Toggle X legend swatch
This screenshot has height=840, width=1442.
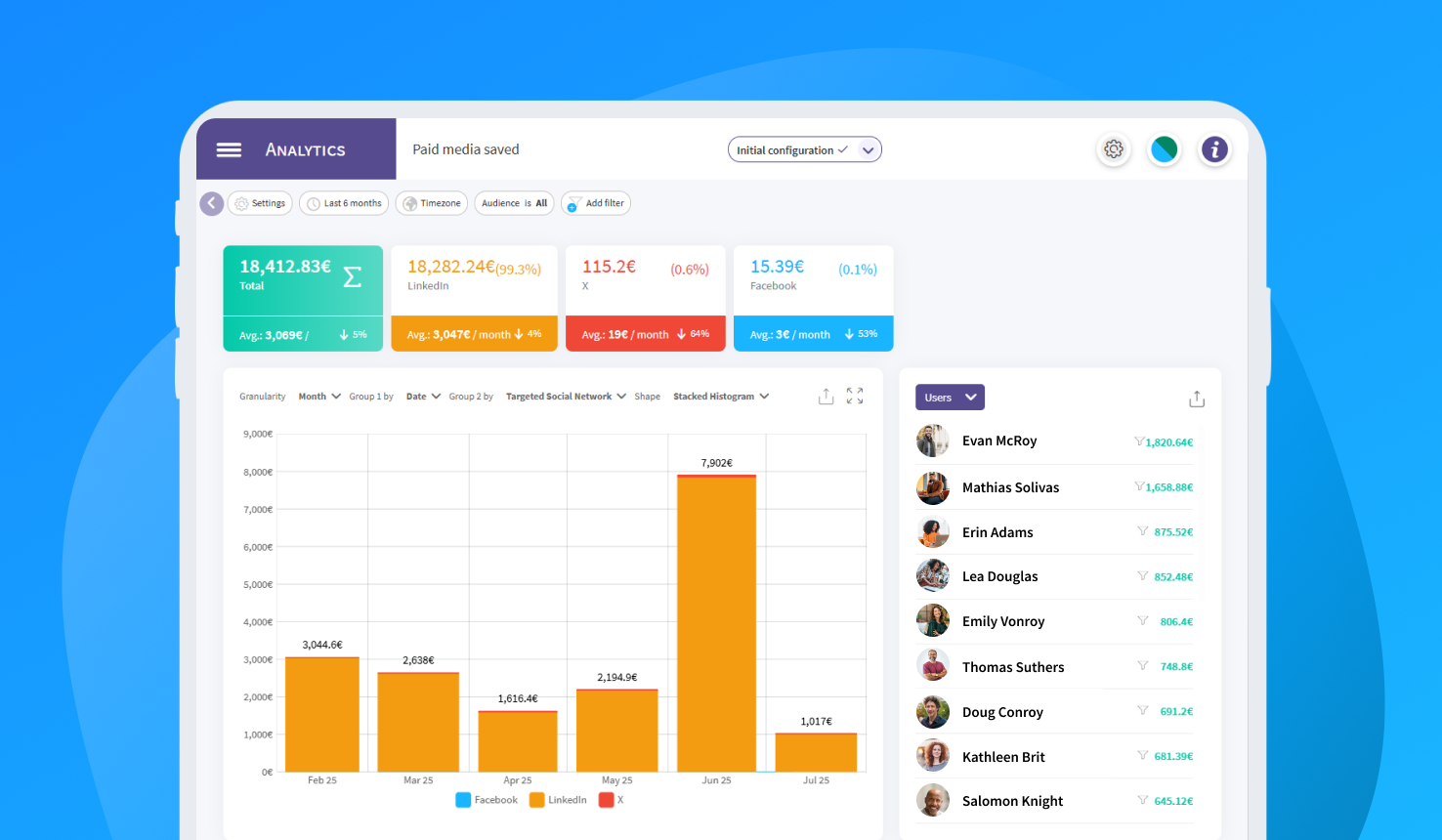606,800
